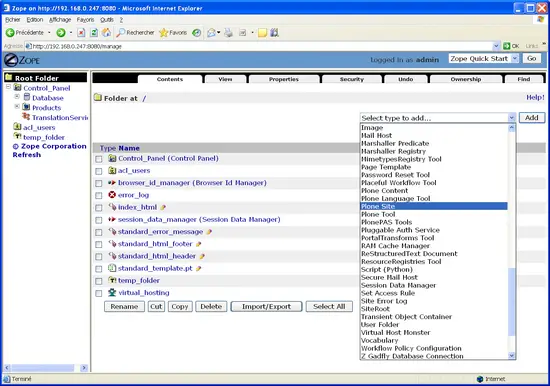Check the virtual_hosting row checkbox

pyautogui.click(x=99, y=293)
